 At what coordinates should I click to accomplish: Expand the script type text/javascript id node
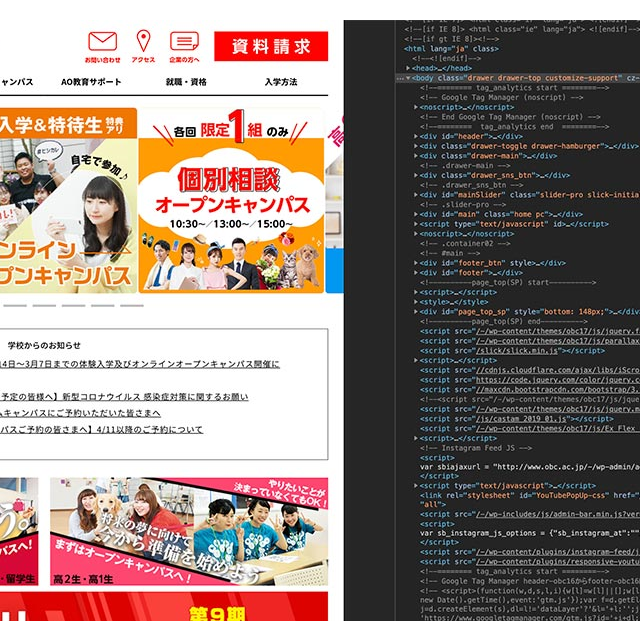pyautogui.click(x=416, y=224)
